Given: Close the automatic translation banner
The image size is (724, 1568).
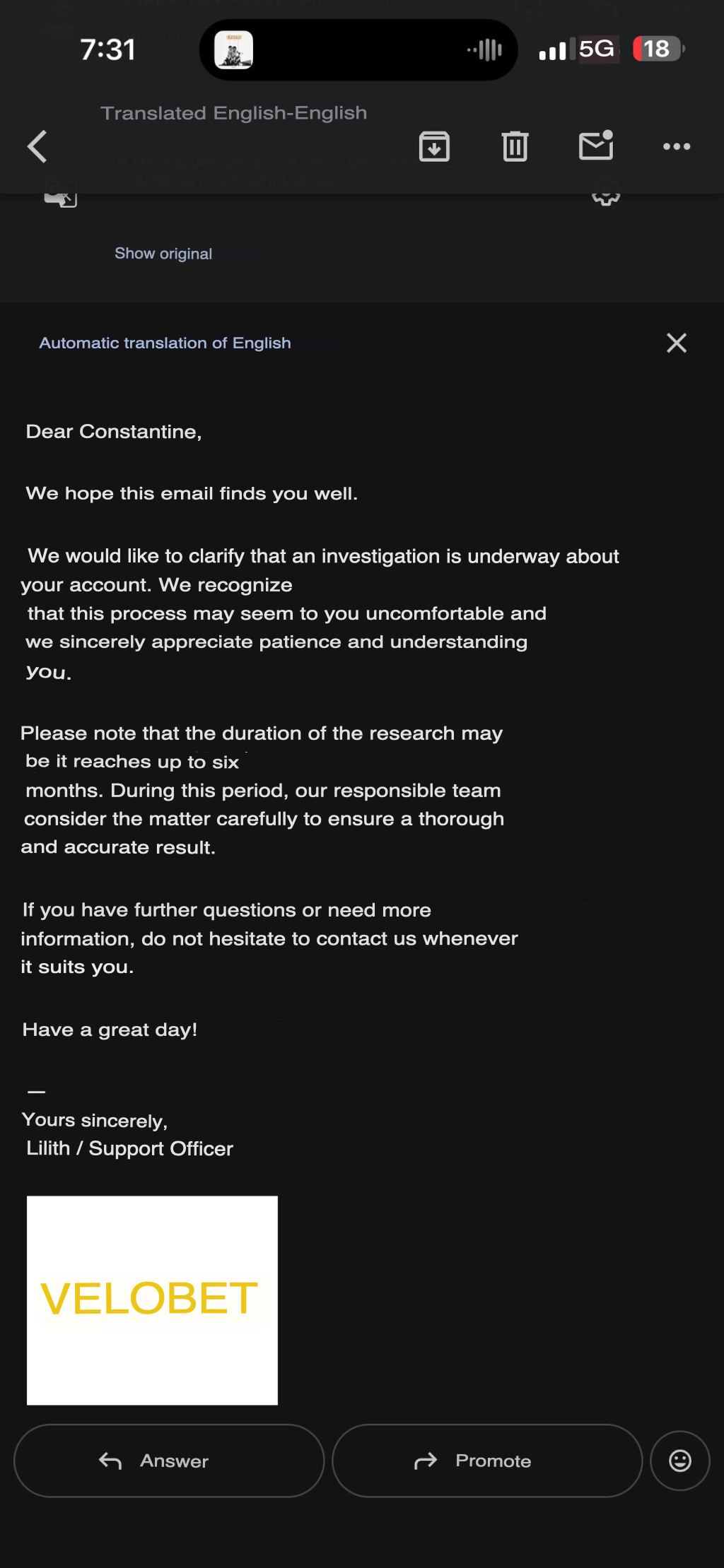Looking at the screenshot, I should (x=677, y=343).
